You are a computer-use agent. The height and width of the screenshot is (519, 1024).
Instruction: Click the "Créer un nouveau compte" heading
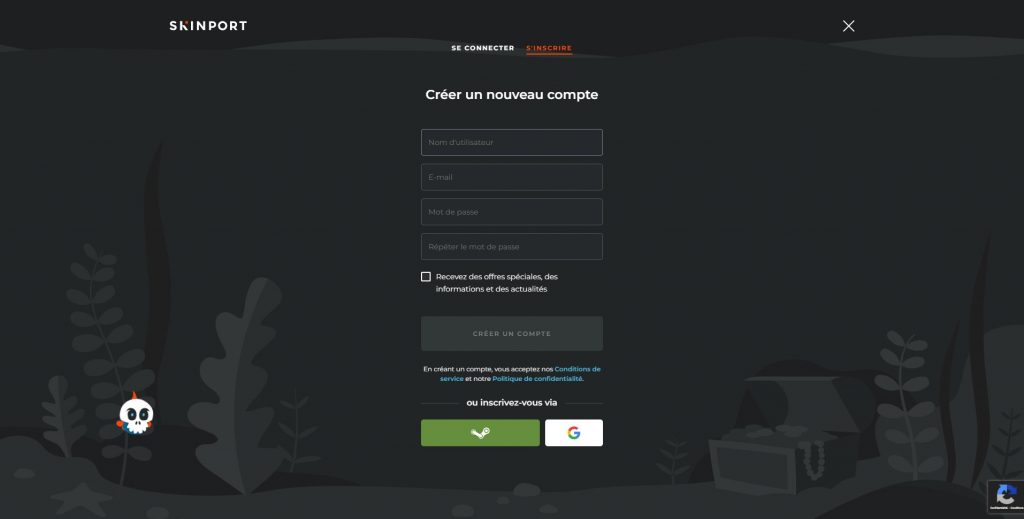[511, 95]
